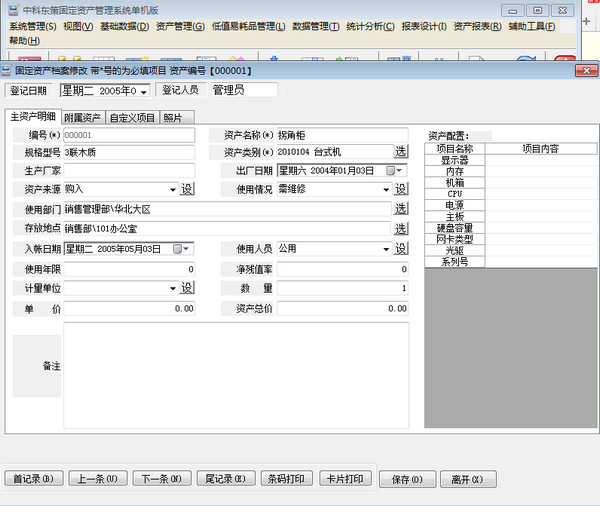This screenshot has width=600, height=506.
Task: Click the 使用部门 field 销售管理部\华北大区
Action: [x=227, y=209]
